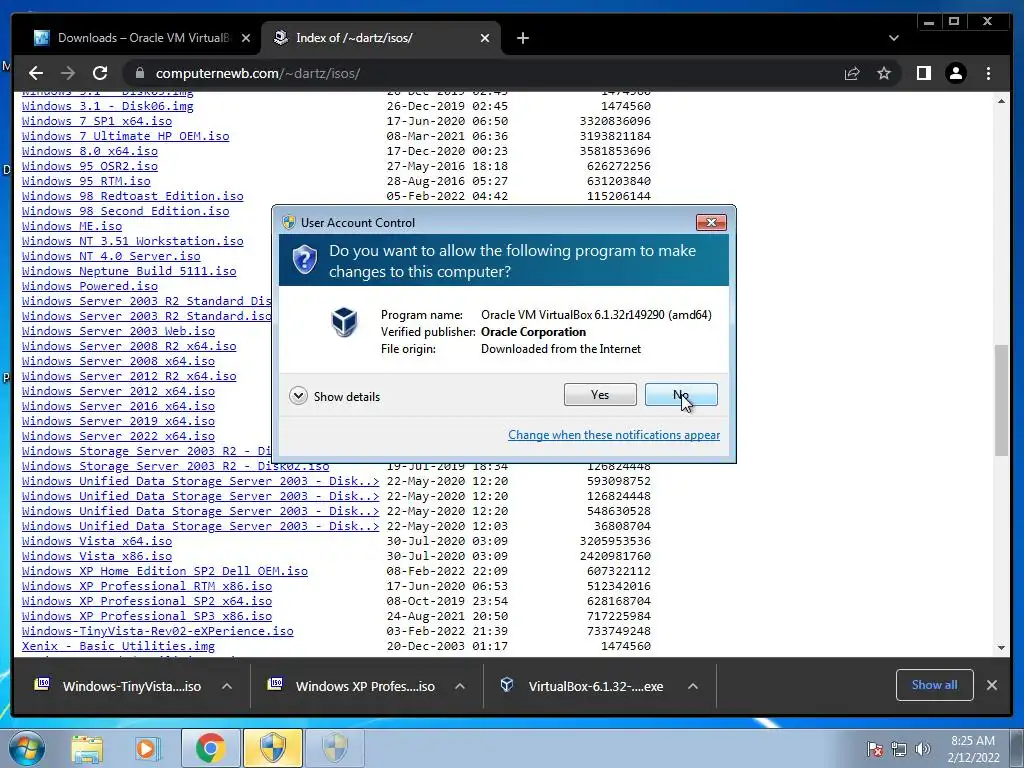Select the Index of /~dartz/isos/ tab
1024x768 pixels.
pos(381,38)
